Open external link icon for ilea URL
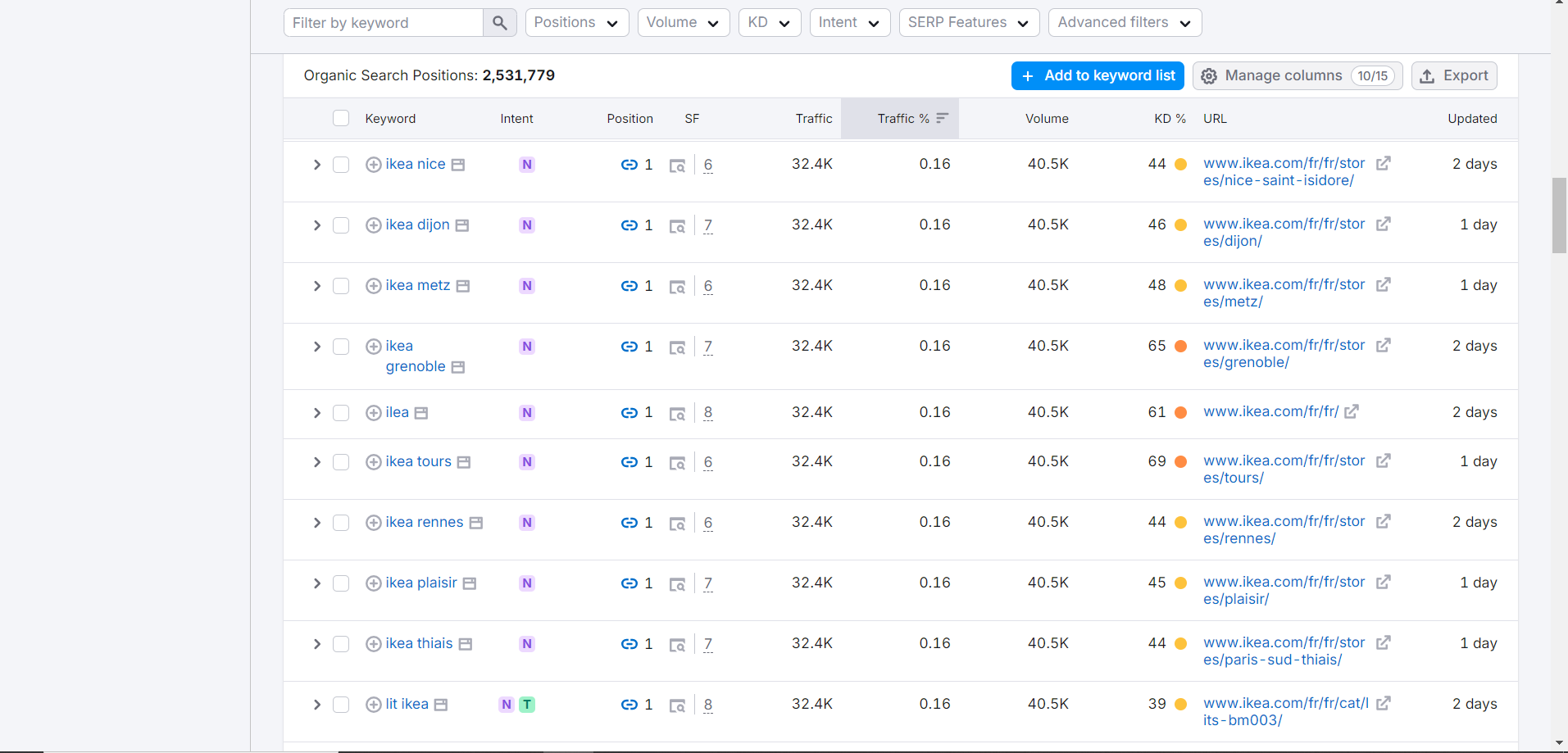The height and width of the screenshot is (753, 1568). (x=1352, y=411)
